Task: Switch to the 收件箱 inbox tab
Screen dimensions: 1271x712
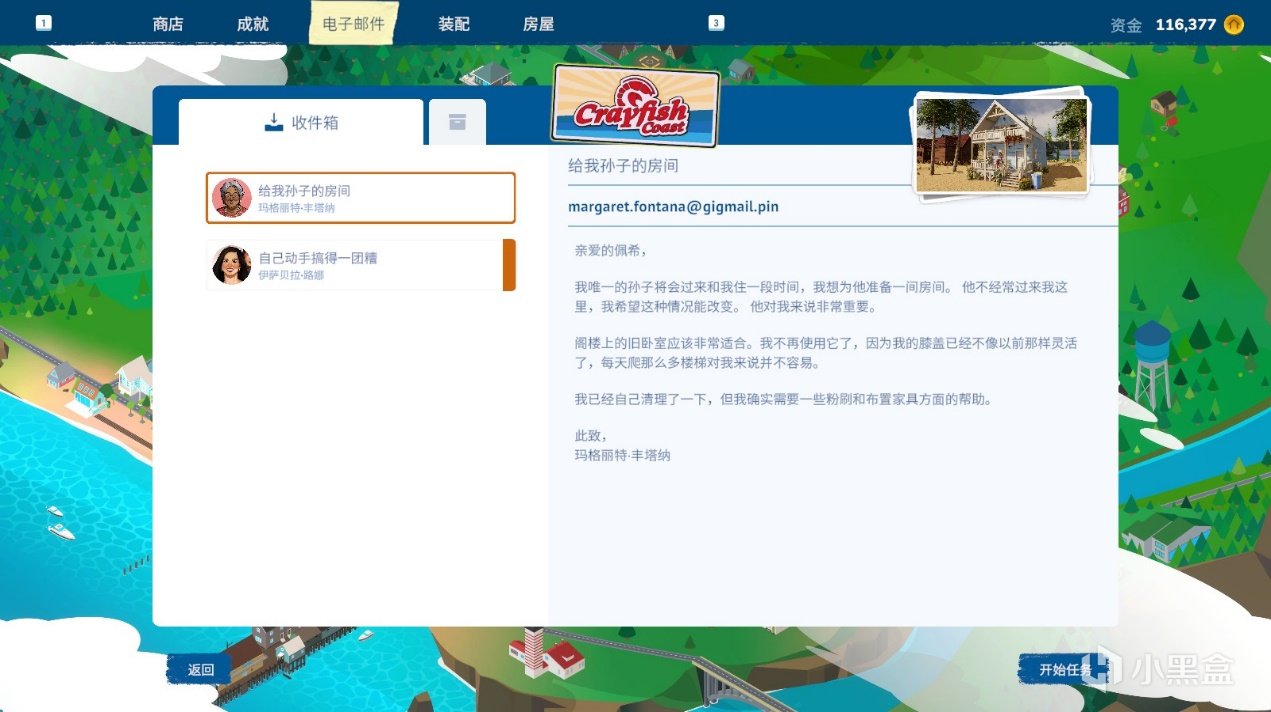Action: point(301,122)
